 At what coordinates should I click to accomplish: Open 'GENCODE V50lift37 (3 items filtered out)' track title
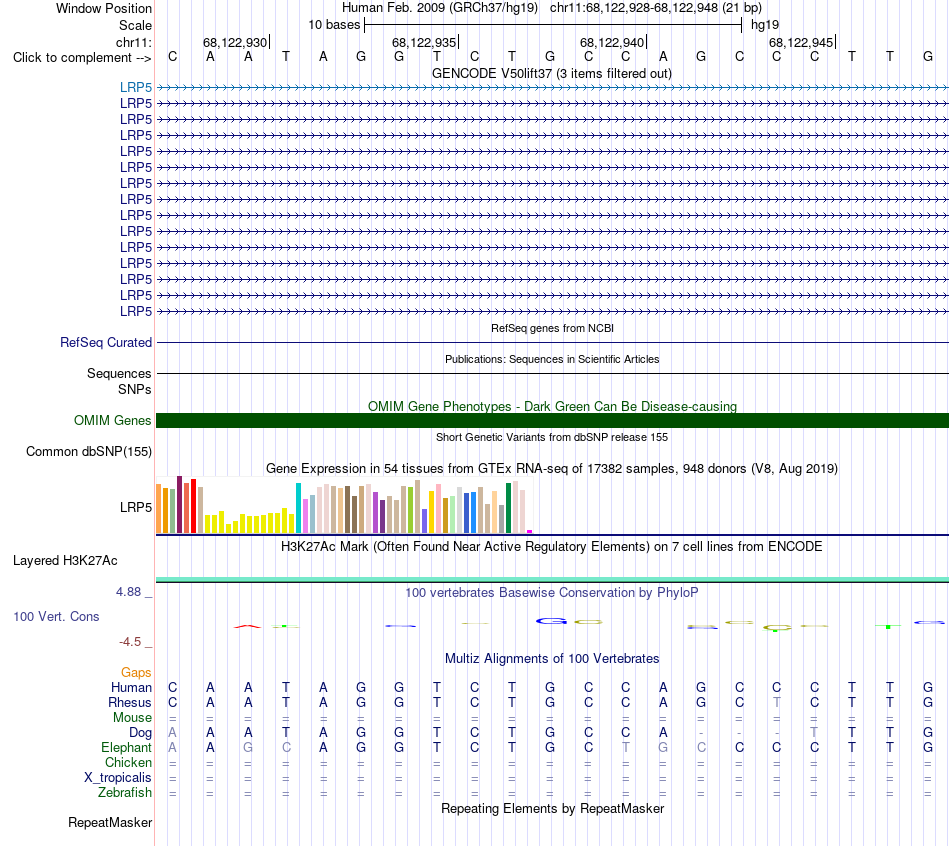(552, 73)
